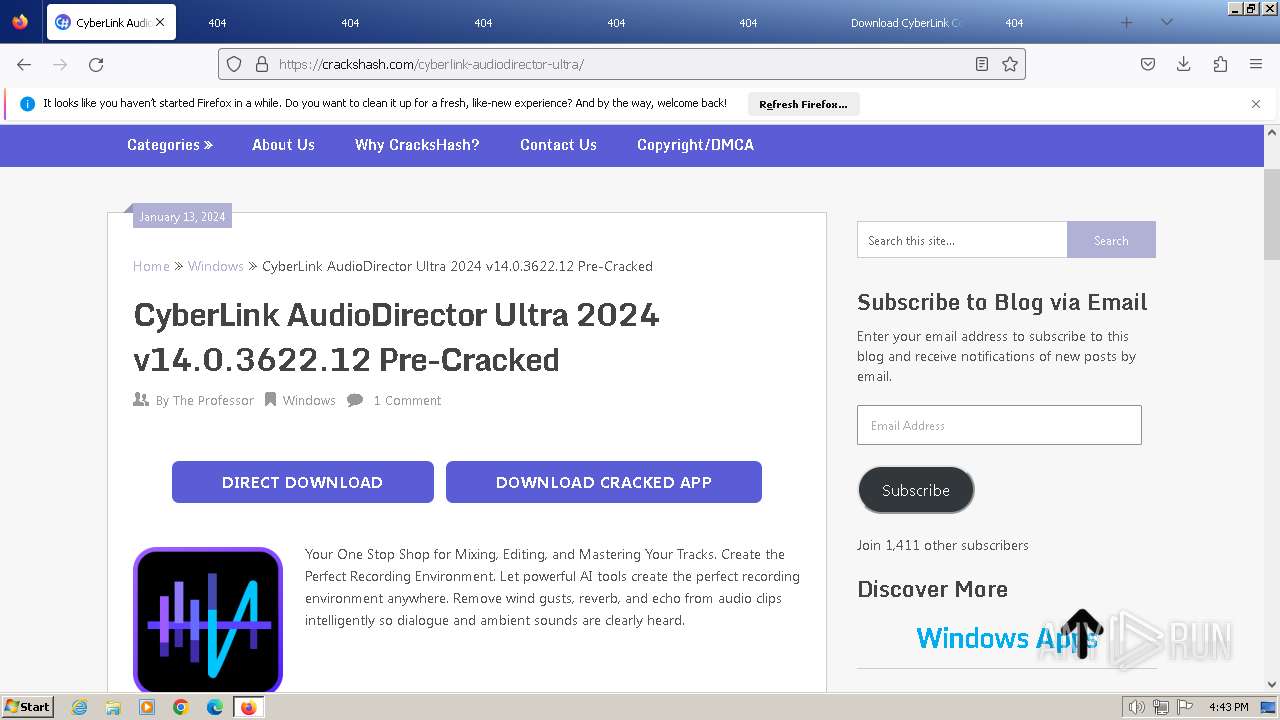Toggle reader view in the address bar
This screenshot has height=720, width=1280.
pos(982,64)
